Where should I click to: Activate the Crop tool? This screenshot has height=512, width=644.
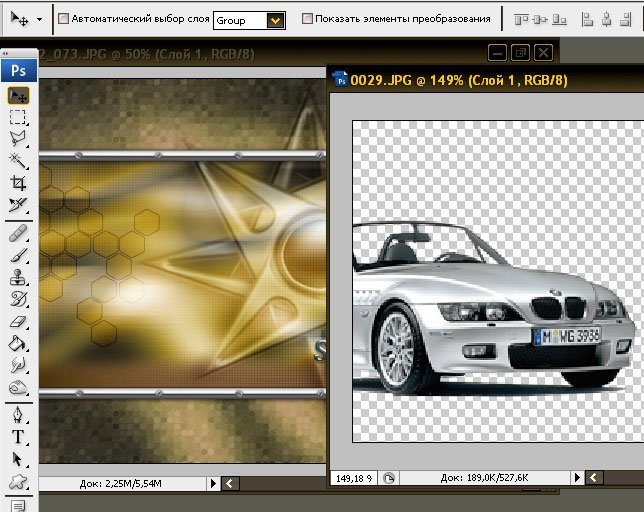point(18,183)
